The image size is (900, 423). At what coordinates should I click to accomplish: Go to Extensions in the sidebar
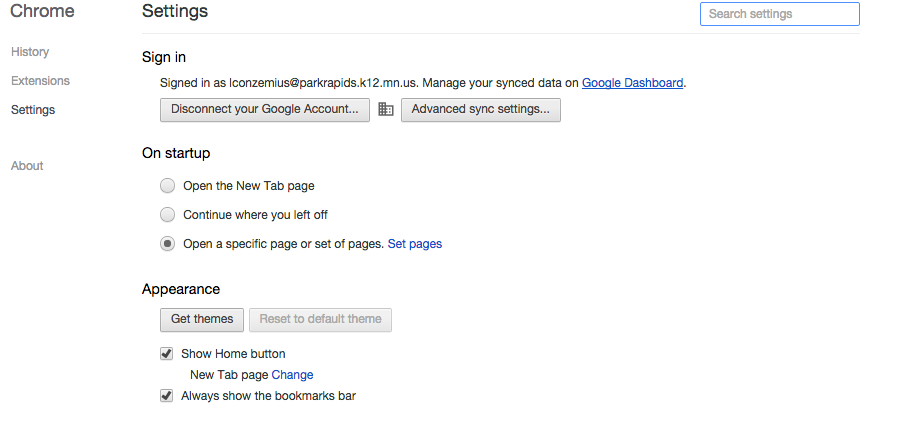pyautogui.click(x=40, y=81)
